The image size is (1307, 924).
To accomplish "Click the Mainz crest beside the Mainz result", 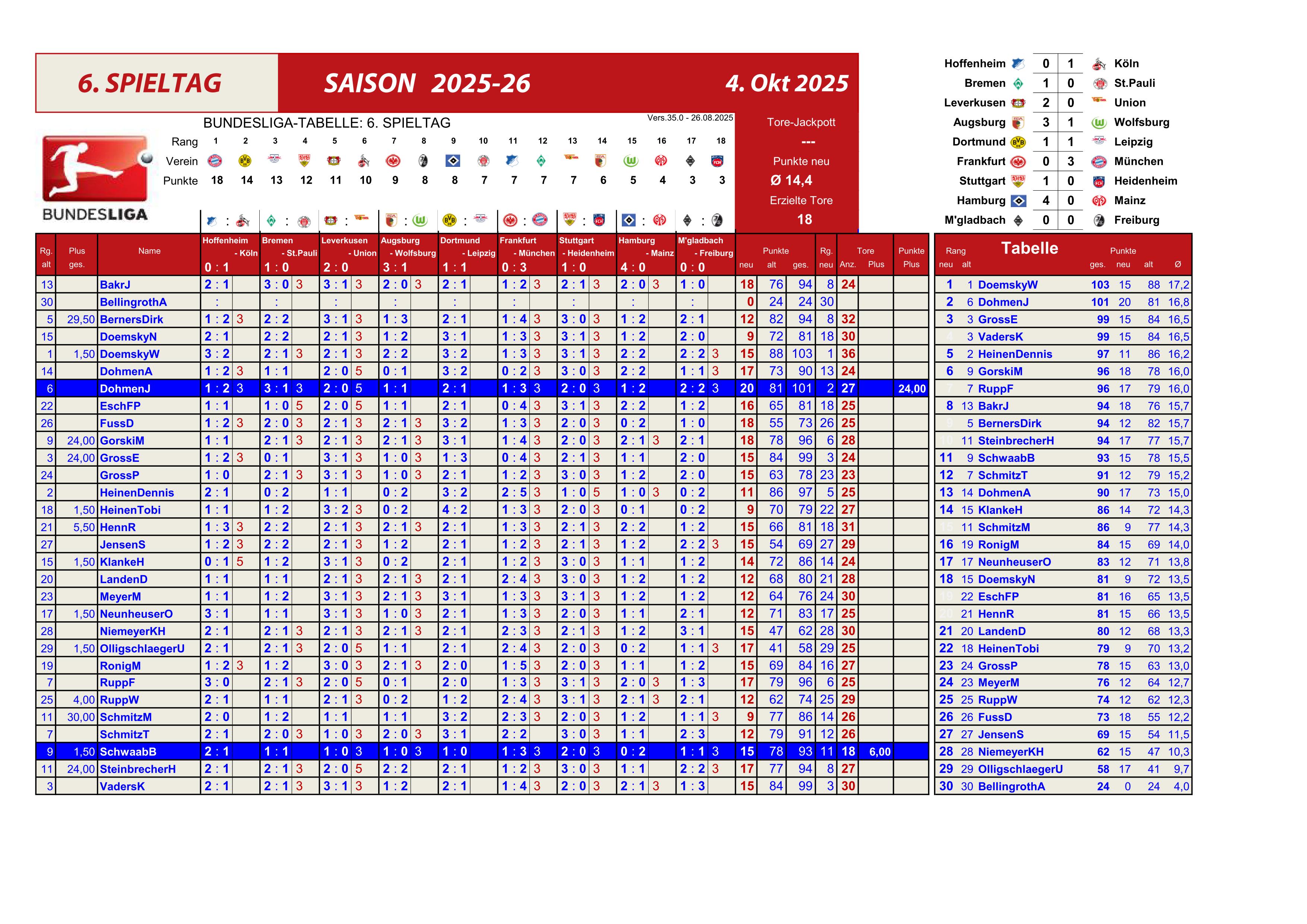I will [x=1099, y=201].
